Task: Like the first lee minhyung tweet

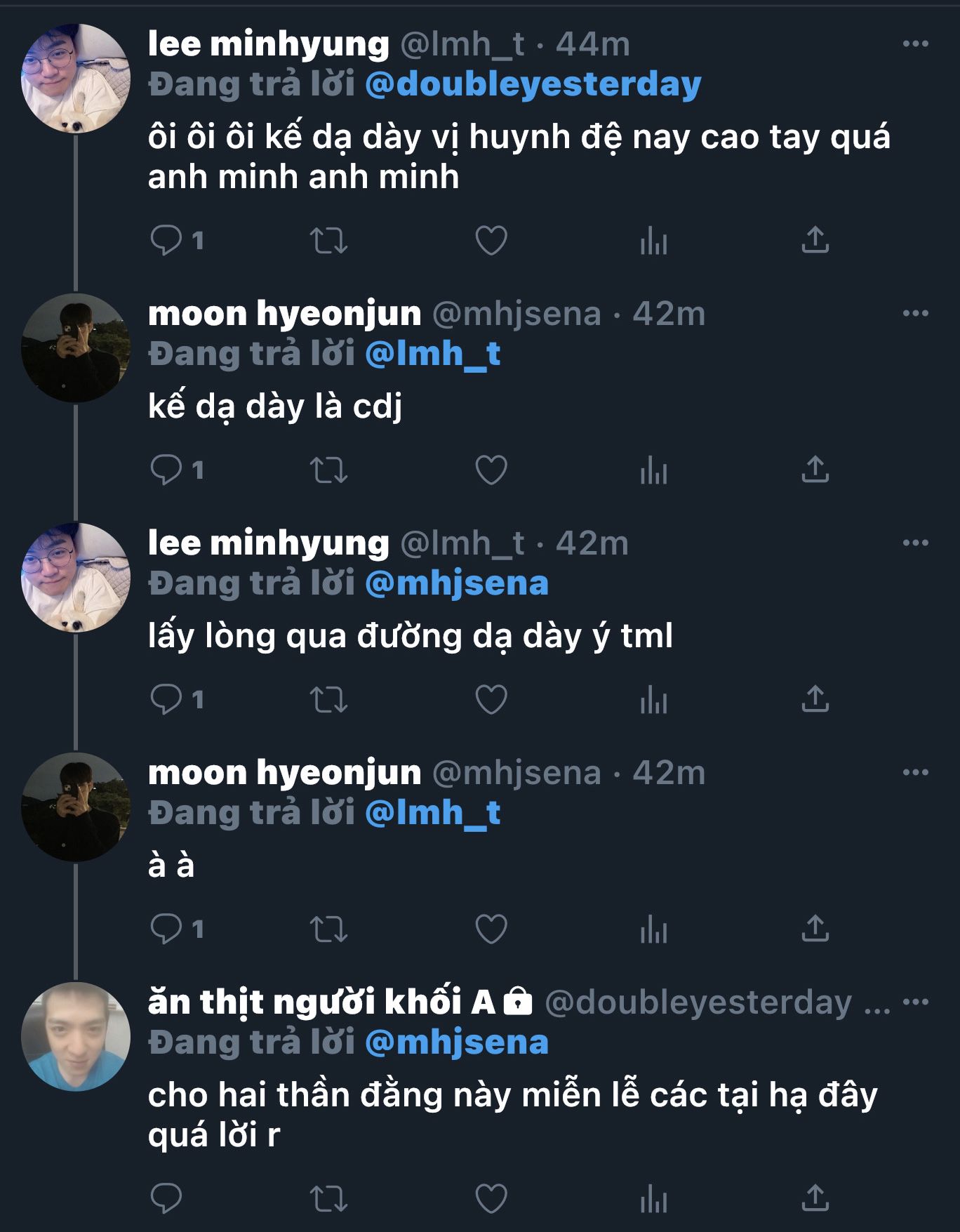Action: click(x=491, y=240)
